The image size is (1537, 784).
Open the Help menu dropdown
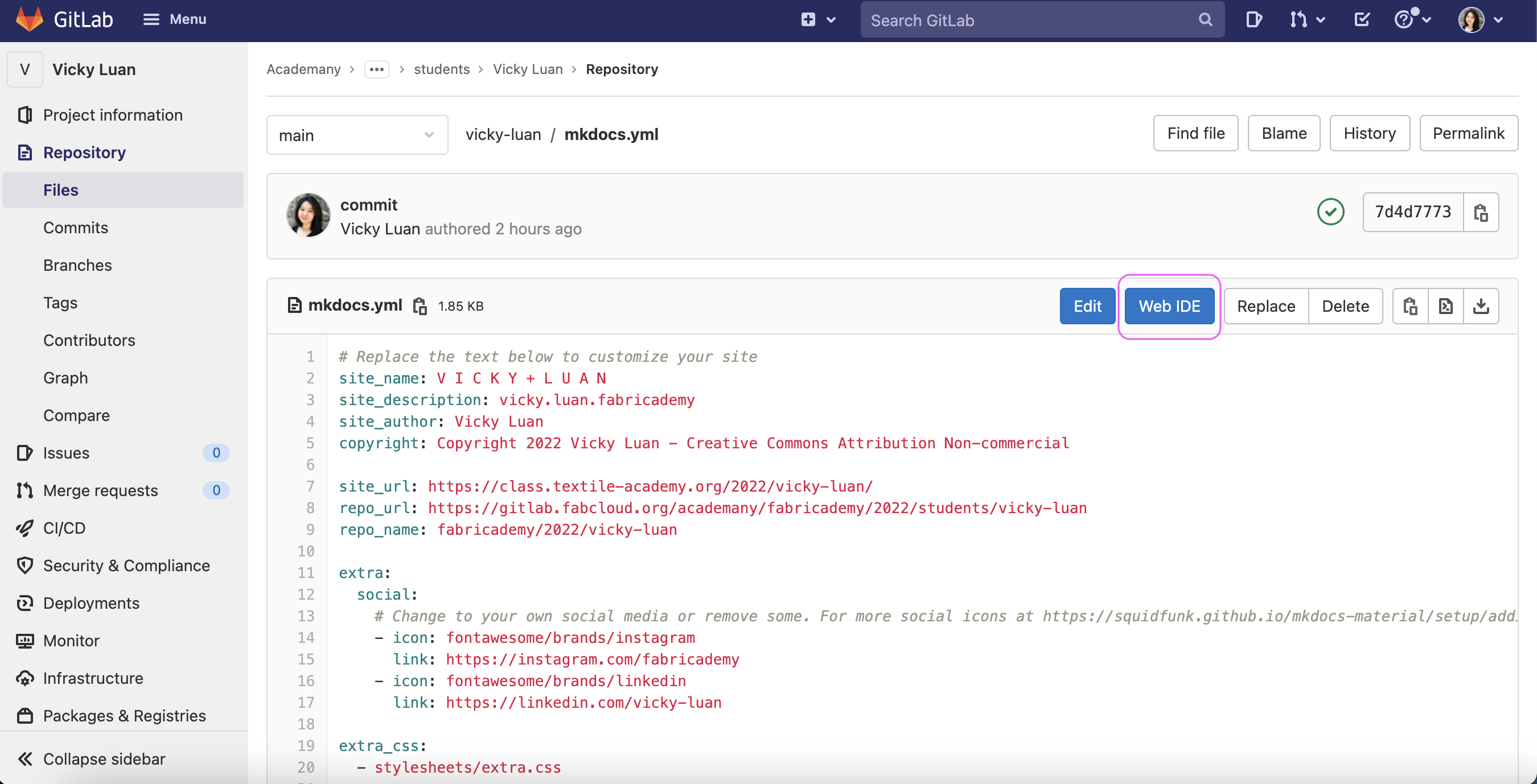click(1412, 19)
